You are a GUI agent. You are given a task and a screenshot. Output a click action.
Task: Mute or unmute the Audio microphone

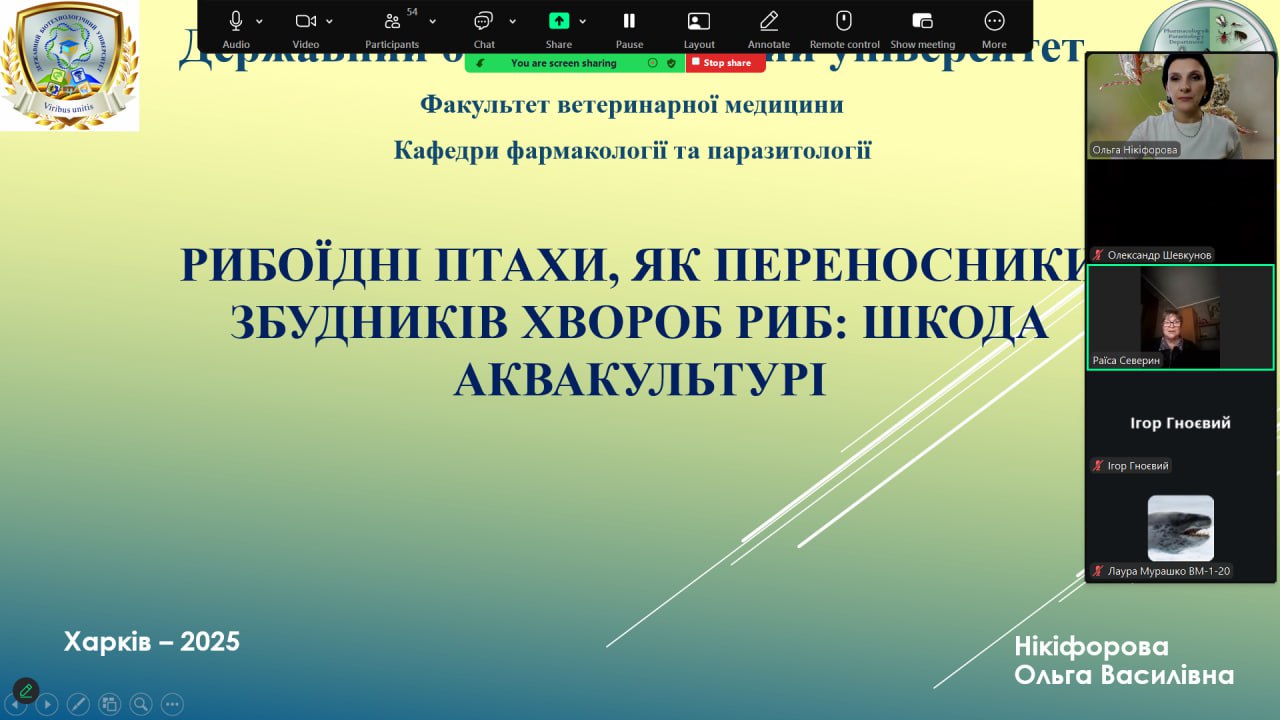(236, 21)
